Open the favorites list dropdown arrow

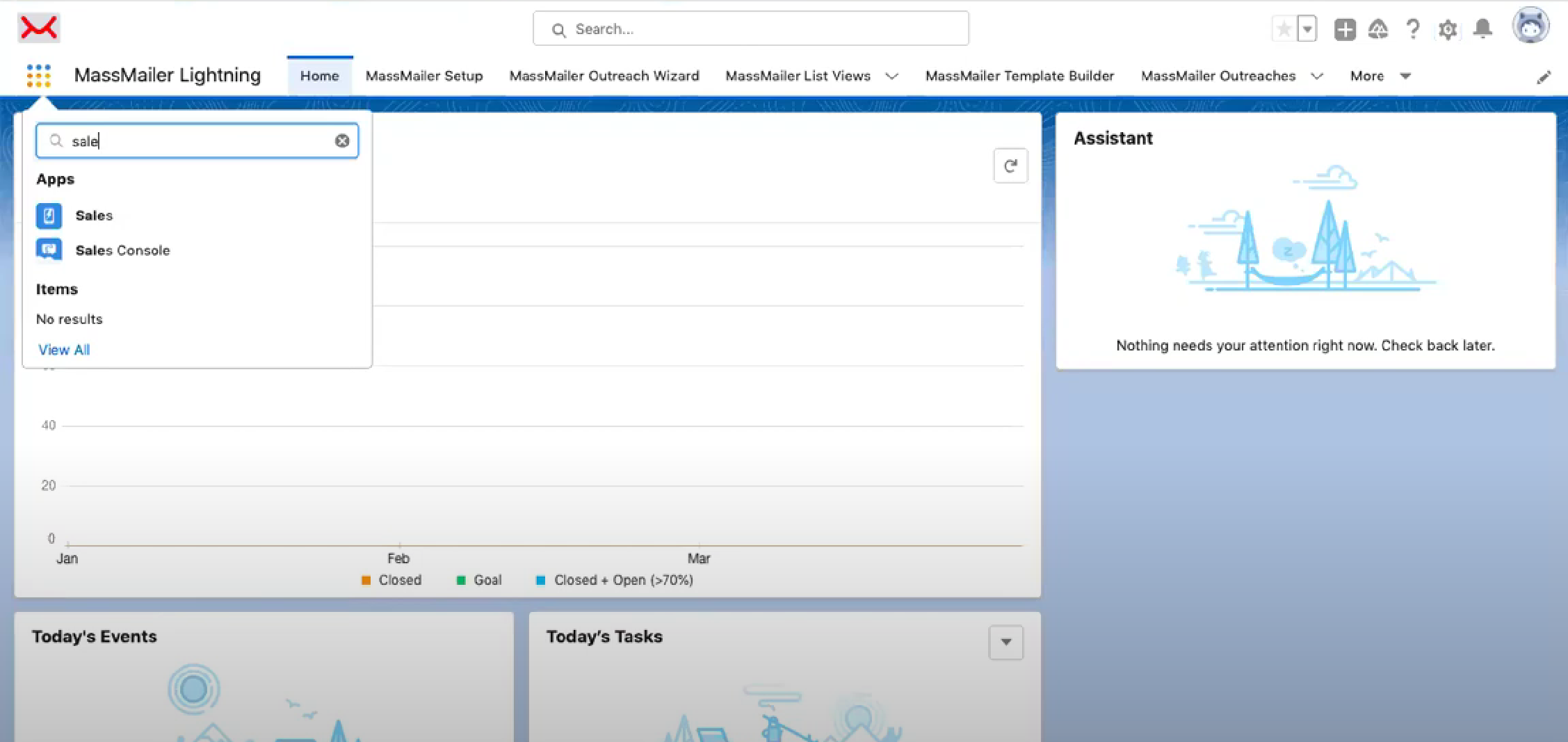click(1307, 29)
